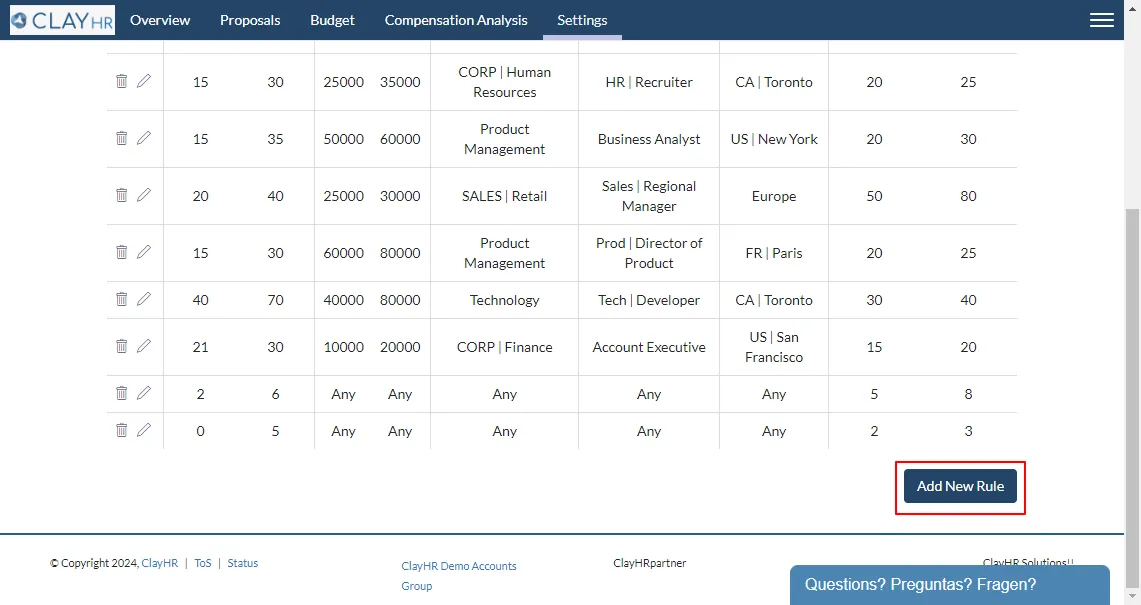Click the Tech | Developer cell
This screenshot has height=605, width=1141.
tap(648, 300)
